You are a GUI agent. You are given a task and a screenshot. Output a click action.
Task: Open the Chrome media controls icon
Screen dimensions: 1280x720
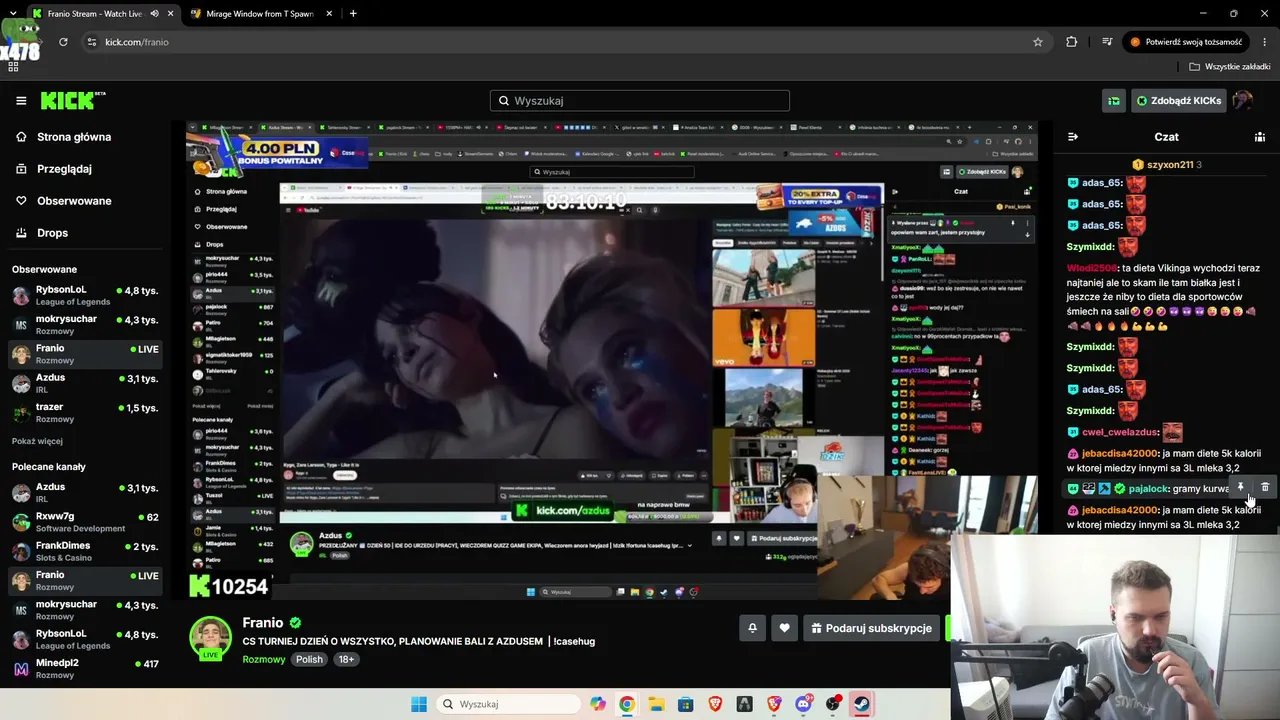1107,42
